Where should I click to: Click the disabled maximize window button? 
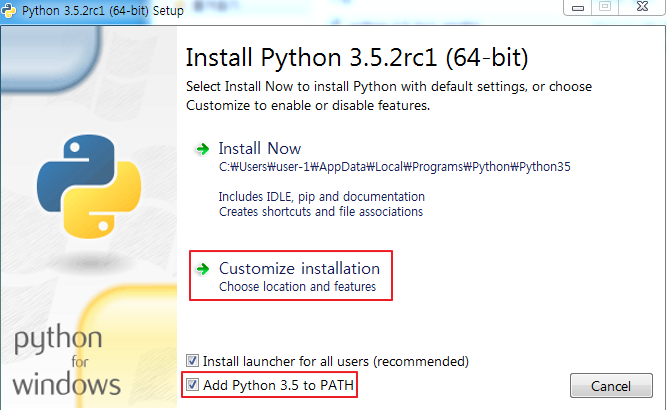point(605,7)
